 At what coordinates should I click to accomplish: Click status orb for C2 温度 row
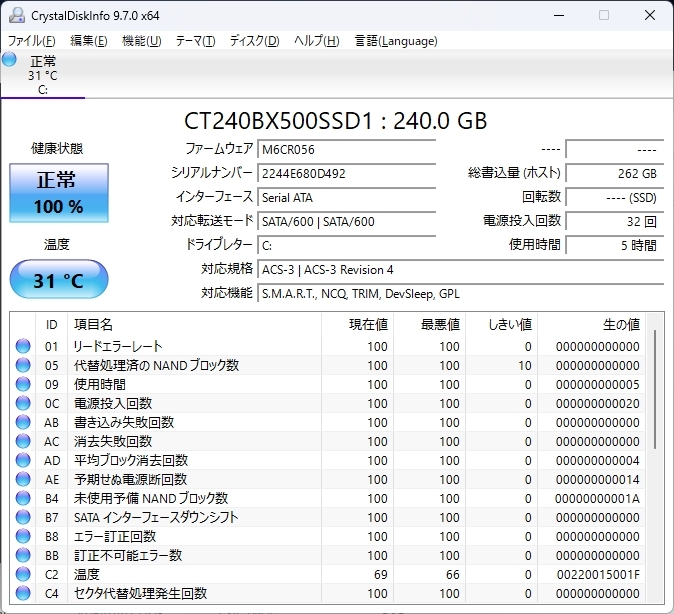[x=23, y=574]
